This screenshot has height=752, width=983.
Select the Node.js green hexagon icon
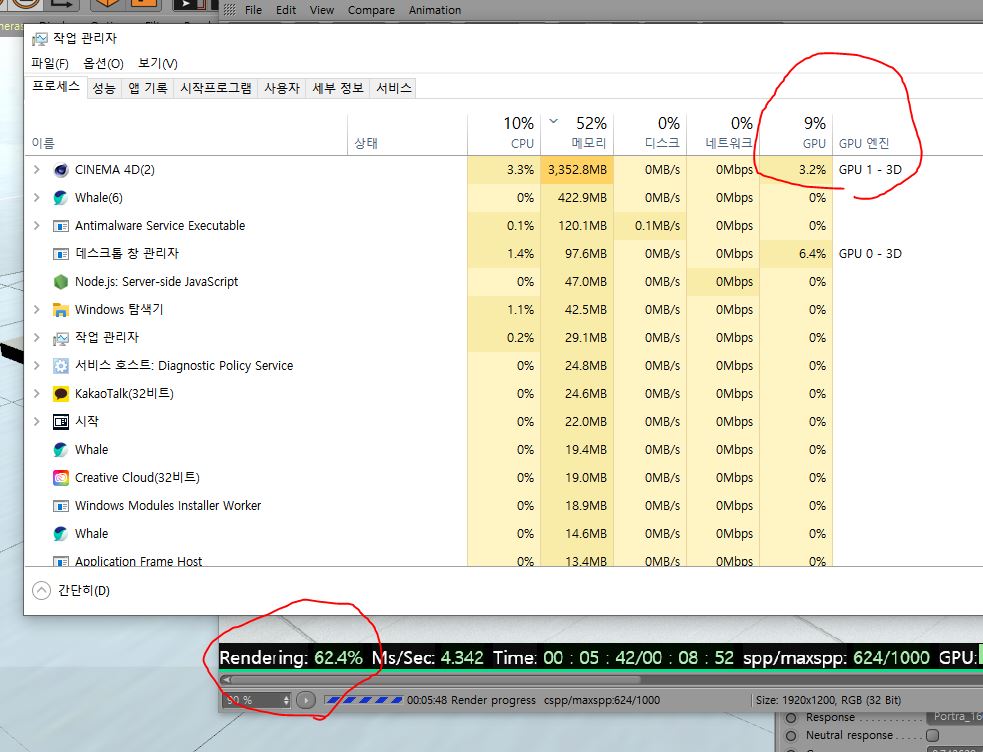(61, 282)
